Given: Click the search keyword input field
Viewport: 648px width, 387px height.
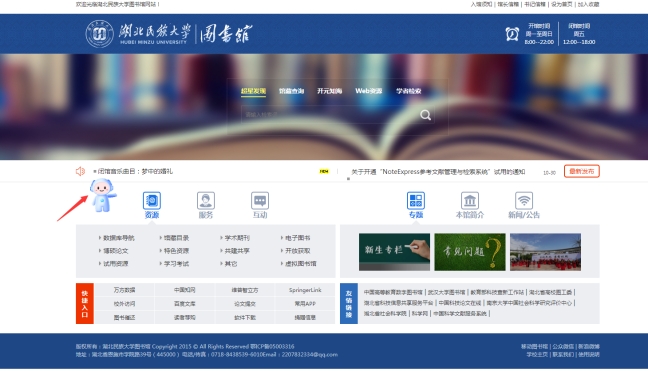Looking at the screenshot, I should (x=329, y=115).
